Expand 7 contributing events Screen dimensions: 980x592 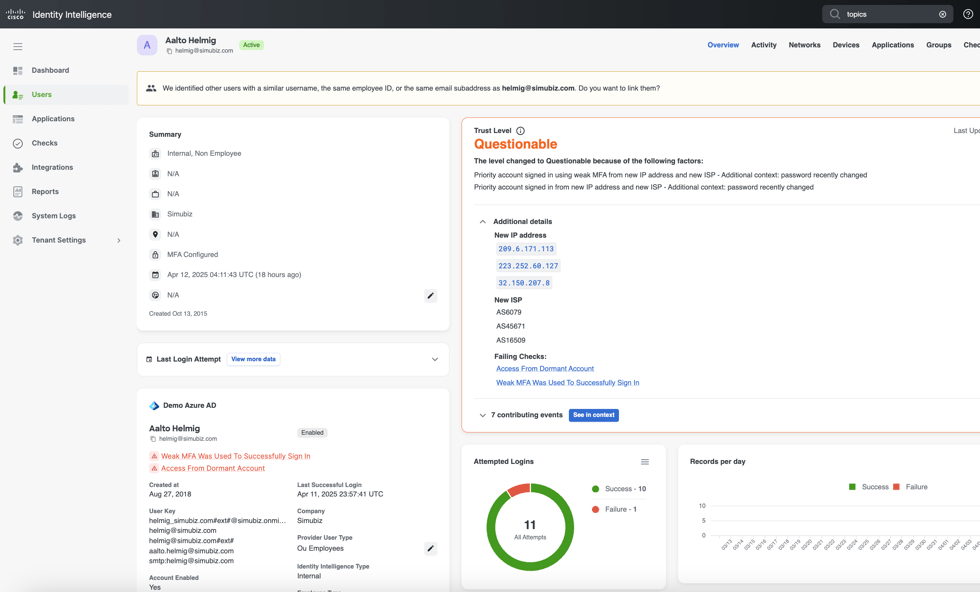482,415
